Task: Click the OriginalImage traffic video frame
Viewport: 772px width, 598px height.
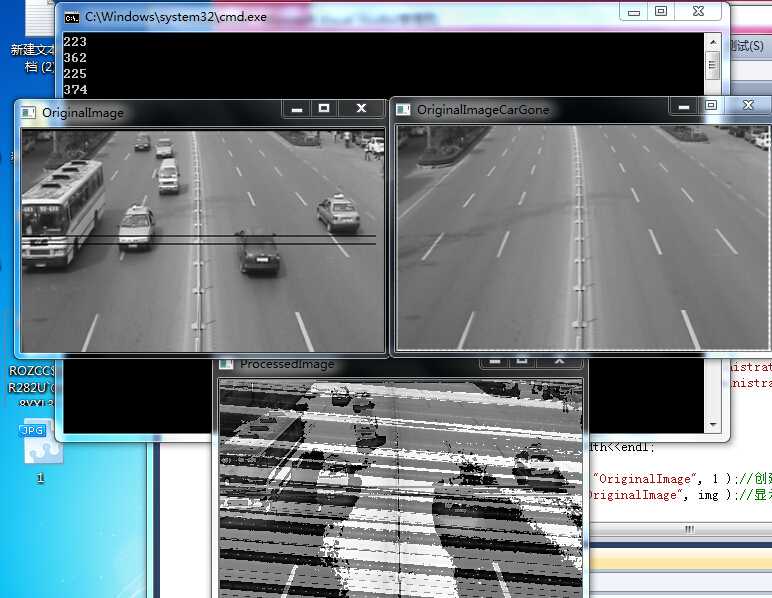Action: coord(203,241)
